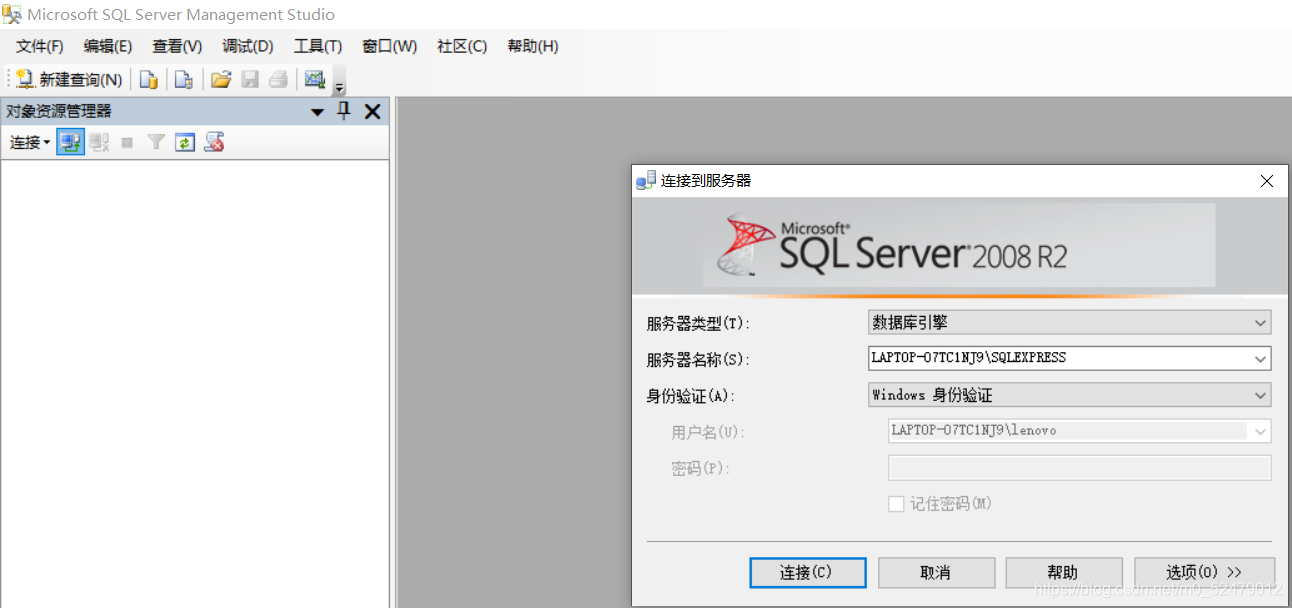Click the connect Object Explorer icon
The height and width of the screenshot is (608, 1292).
click(x=70, y=143)
